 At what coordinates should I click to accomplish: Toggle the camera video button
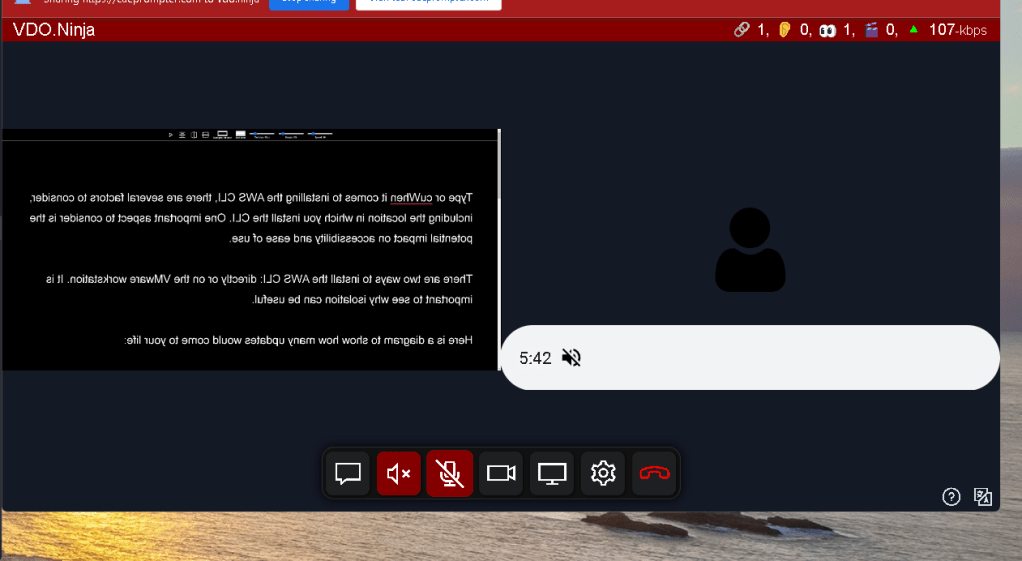click(x=501, y=473)
